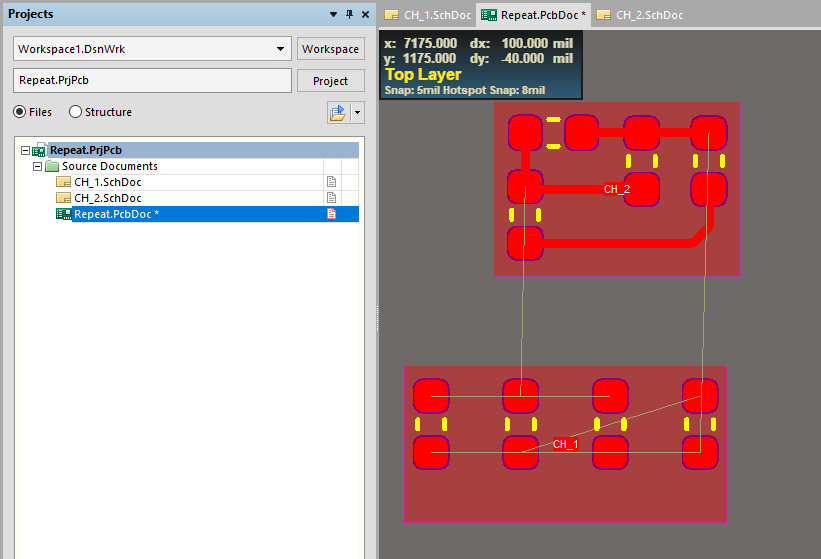Pin the Projects panel
The width and height of the screenshot is (821, 559).
pos(349,15)
